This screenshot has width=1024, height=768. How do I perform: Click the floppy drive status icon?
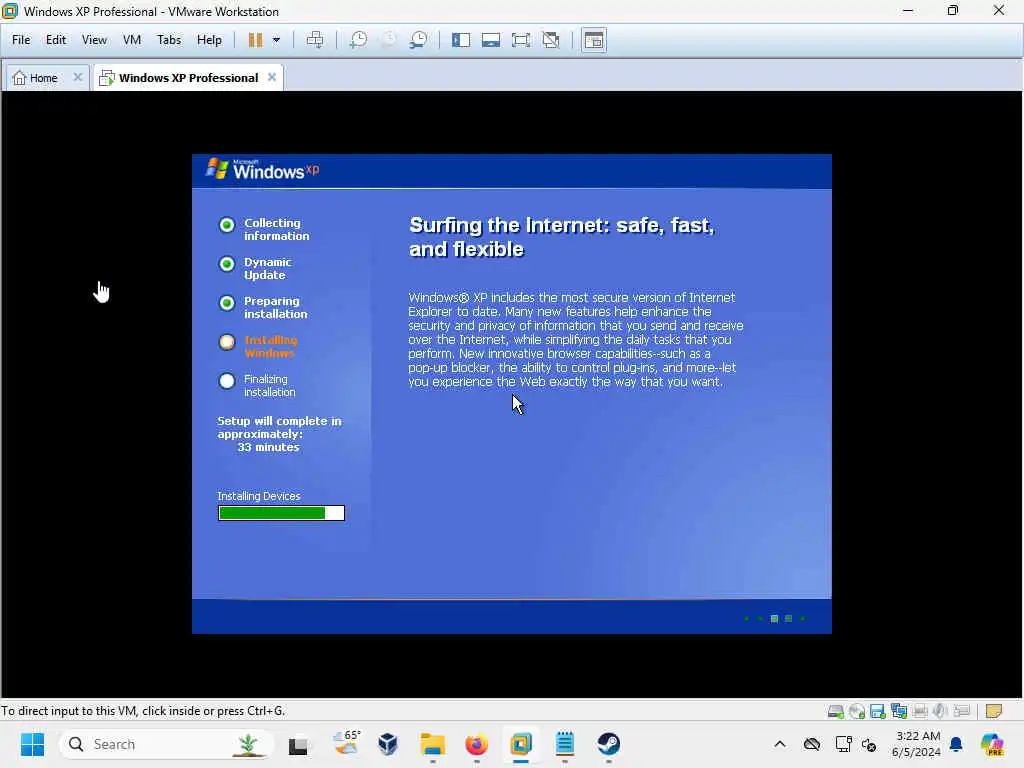coord(878,711)
